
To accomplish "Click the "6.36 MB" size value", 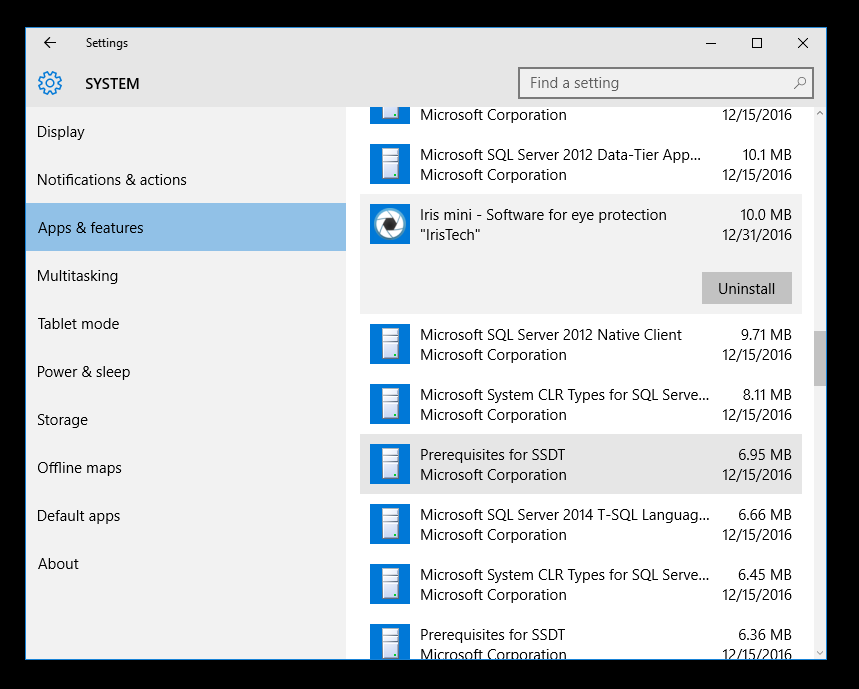I will tap(765, 635).
